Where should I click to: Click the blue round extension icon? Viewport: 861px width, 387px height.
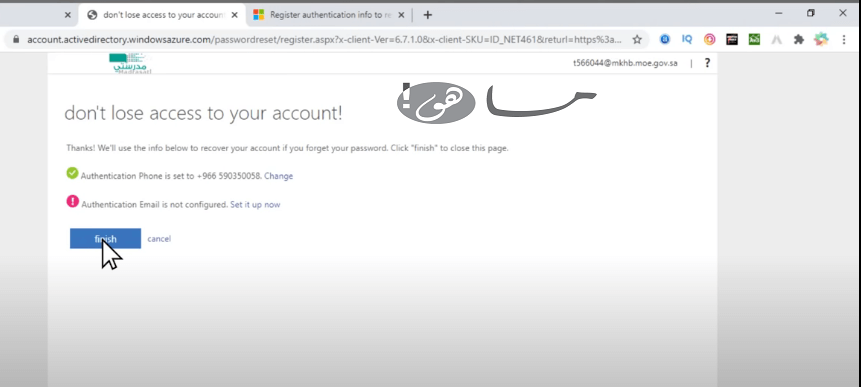click(x=665, y=40)
